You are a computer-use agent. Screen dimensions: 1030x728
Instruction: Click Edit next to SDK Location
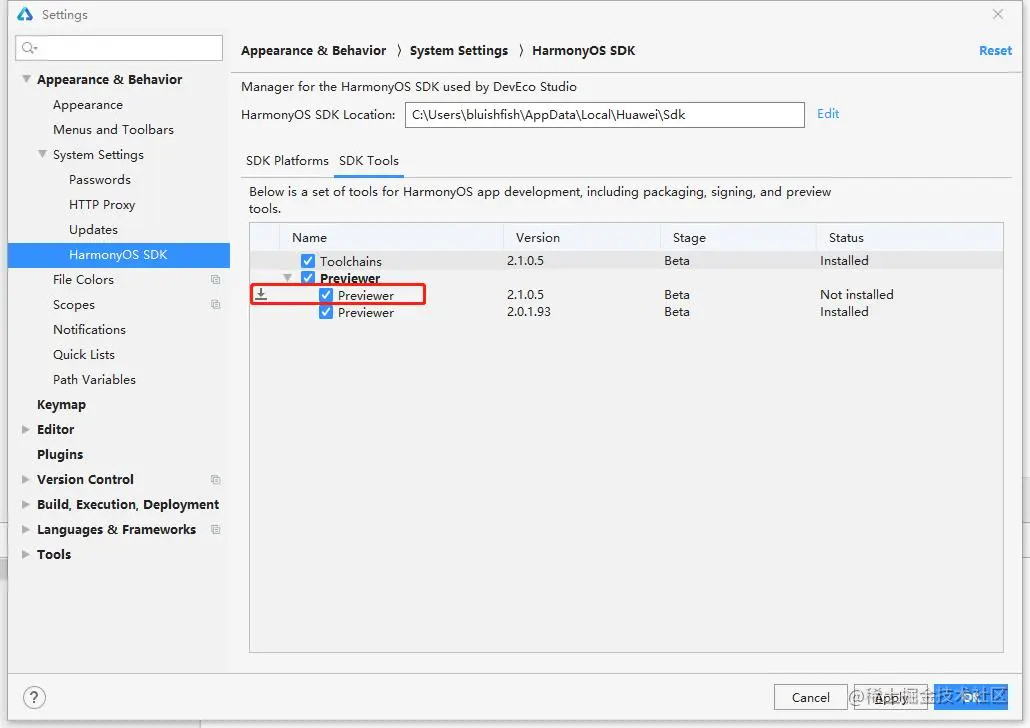point(828,114)
